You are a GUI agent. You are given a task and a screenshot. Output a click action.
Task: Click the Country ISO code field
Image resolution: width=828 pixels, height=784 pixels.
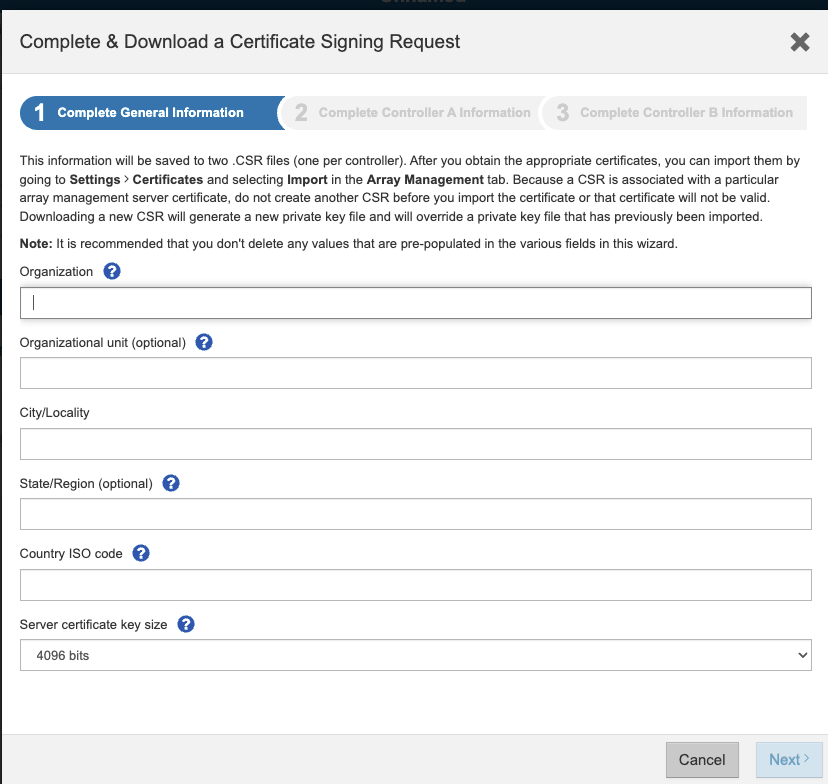click(415, 584)
